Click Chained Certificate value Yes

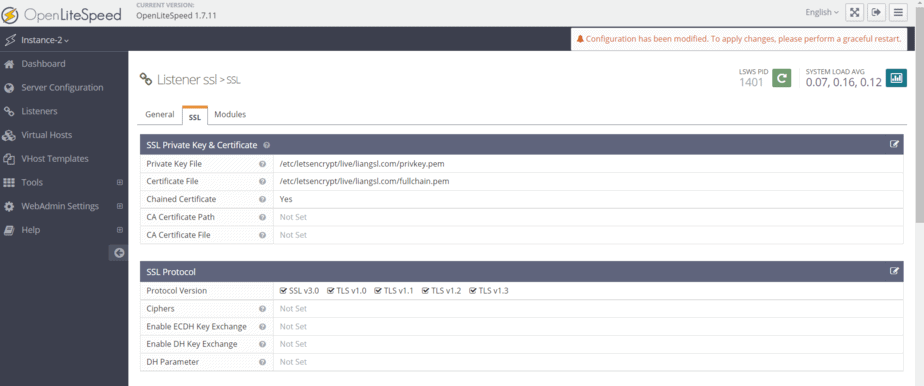coord(286,199)
